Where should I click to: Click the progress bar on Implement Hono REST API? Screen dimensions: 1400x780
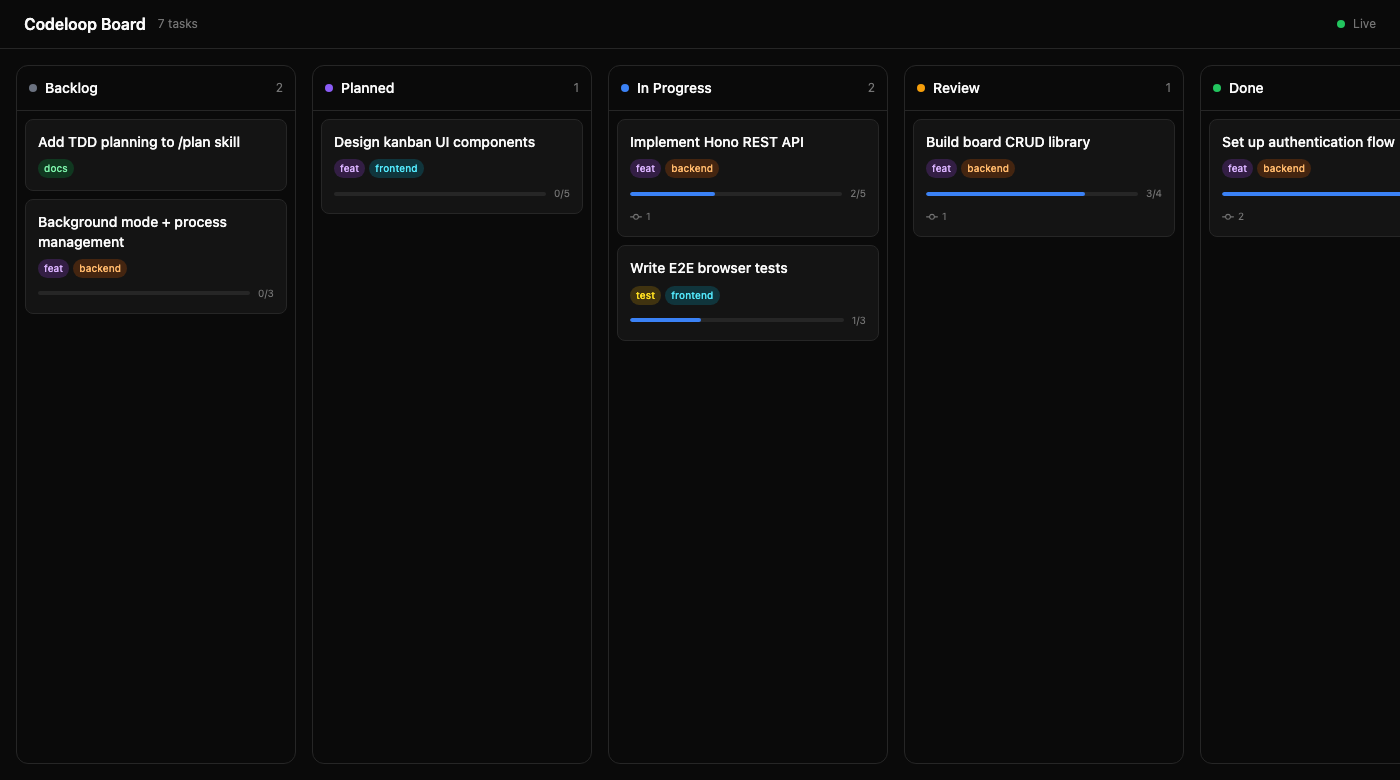[736, 193]
